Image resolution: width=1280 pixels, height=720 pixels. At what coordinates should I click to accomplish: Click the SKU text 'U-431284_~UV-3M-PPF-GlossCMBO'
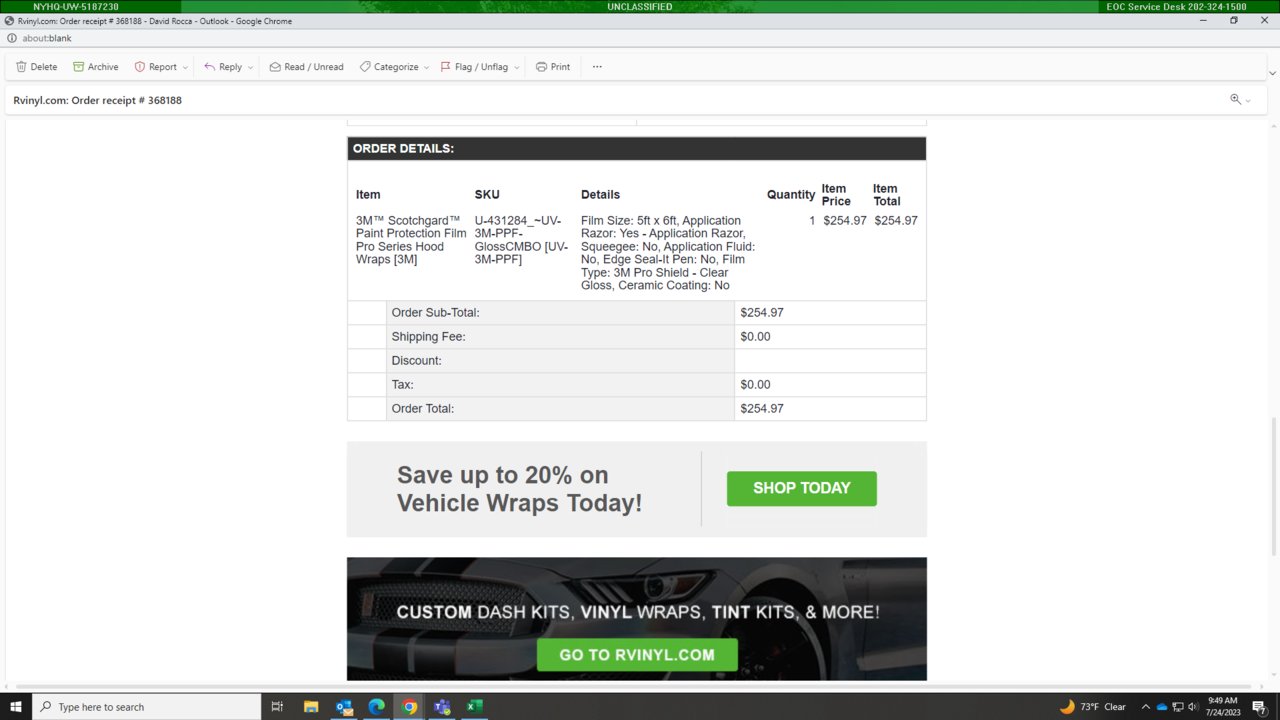point(521,240)
